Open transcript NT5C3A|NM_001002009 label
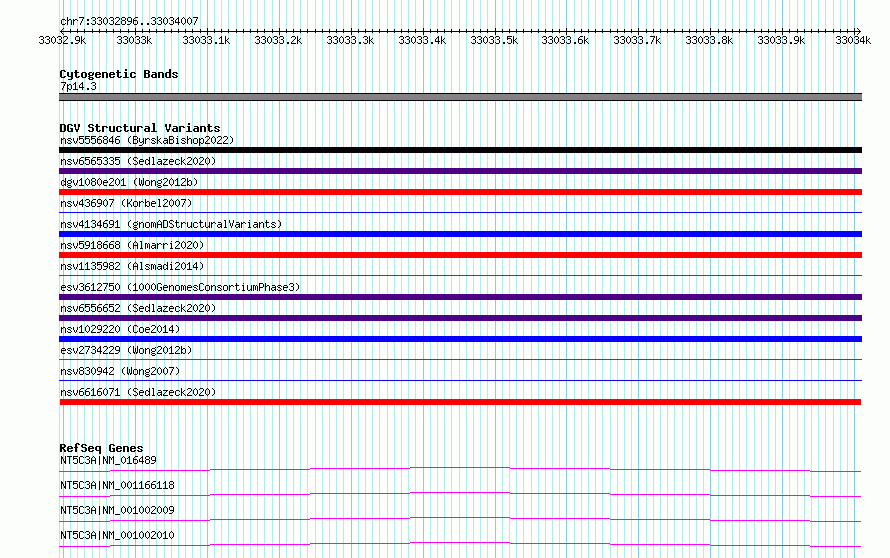This screenshot has height=558, width=890. (x=117, y=510)
